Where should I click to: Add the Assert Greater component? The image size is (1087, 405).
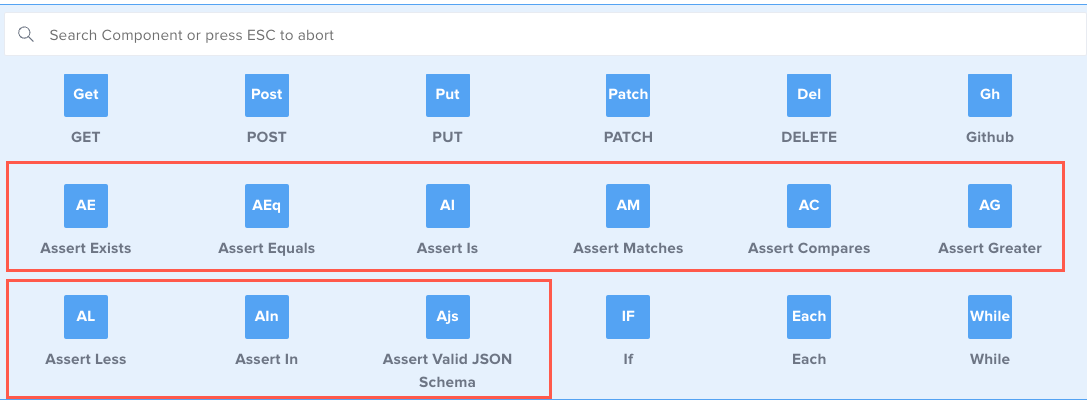(x=989, y=206)
